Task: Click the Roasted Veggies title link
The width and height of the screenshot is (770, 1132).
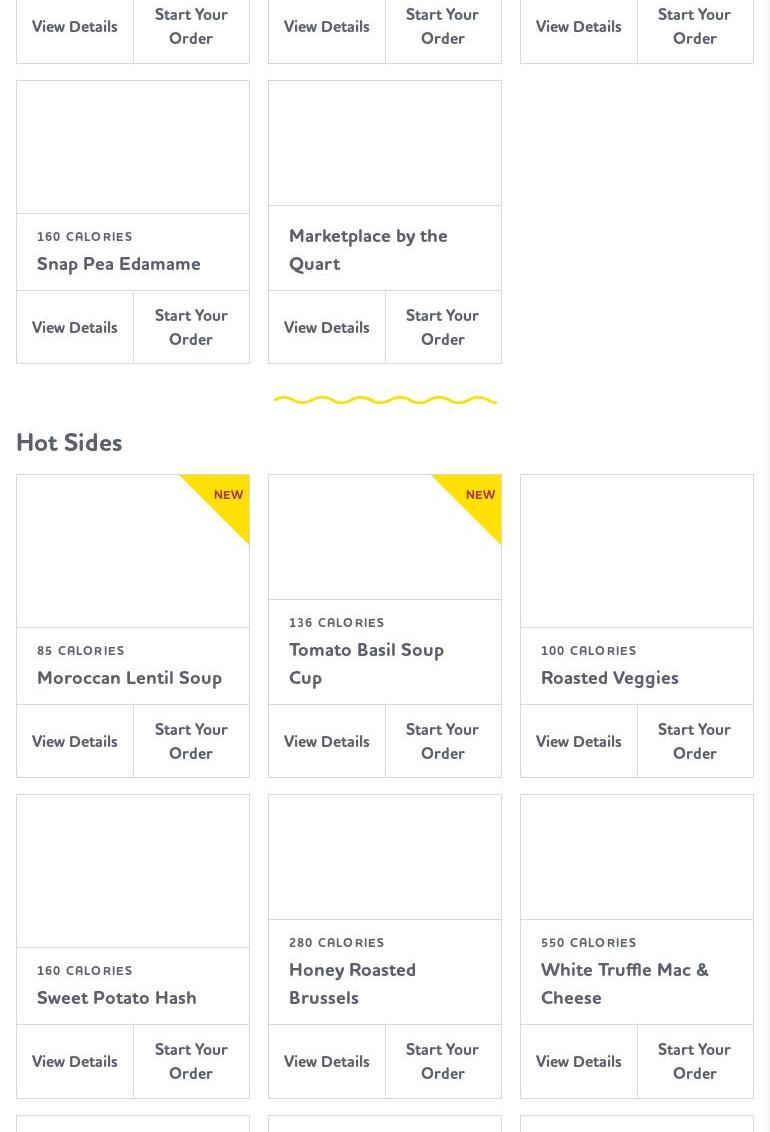Action: point(609,678)
